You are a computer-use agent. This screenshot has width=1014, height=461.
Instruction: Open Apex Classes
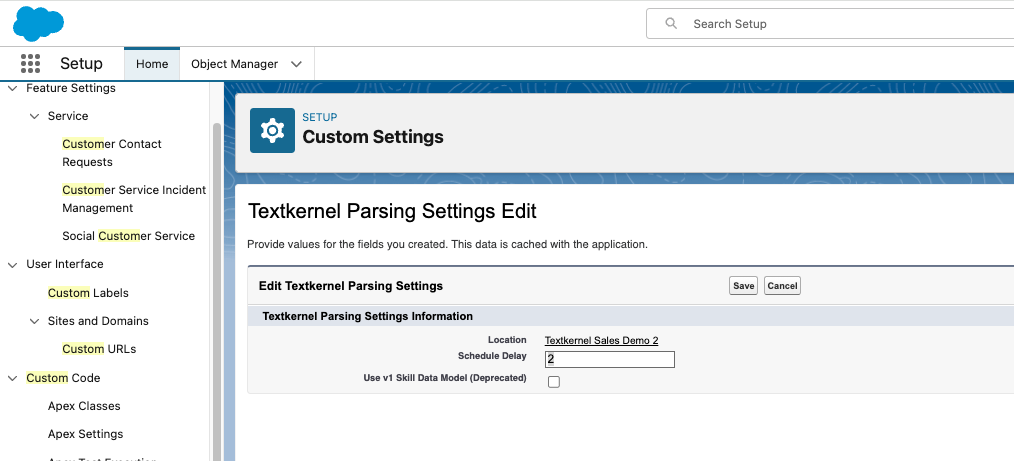[x=84, y=406]
